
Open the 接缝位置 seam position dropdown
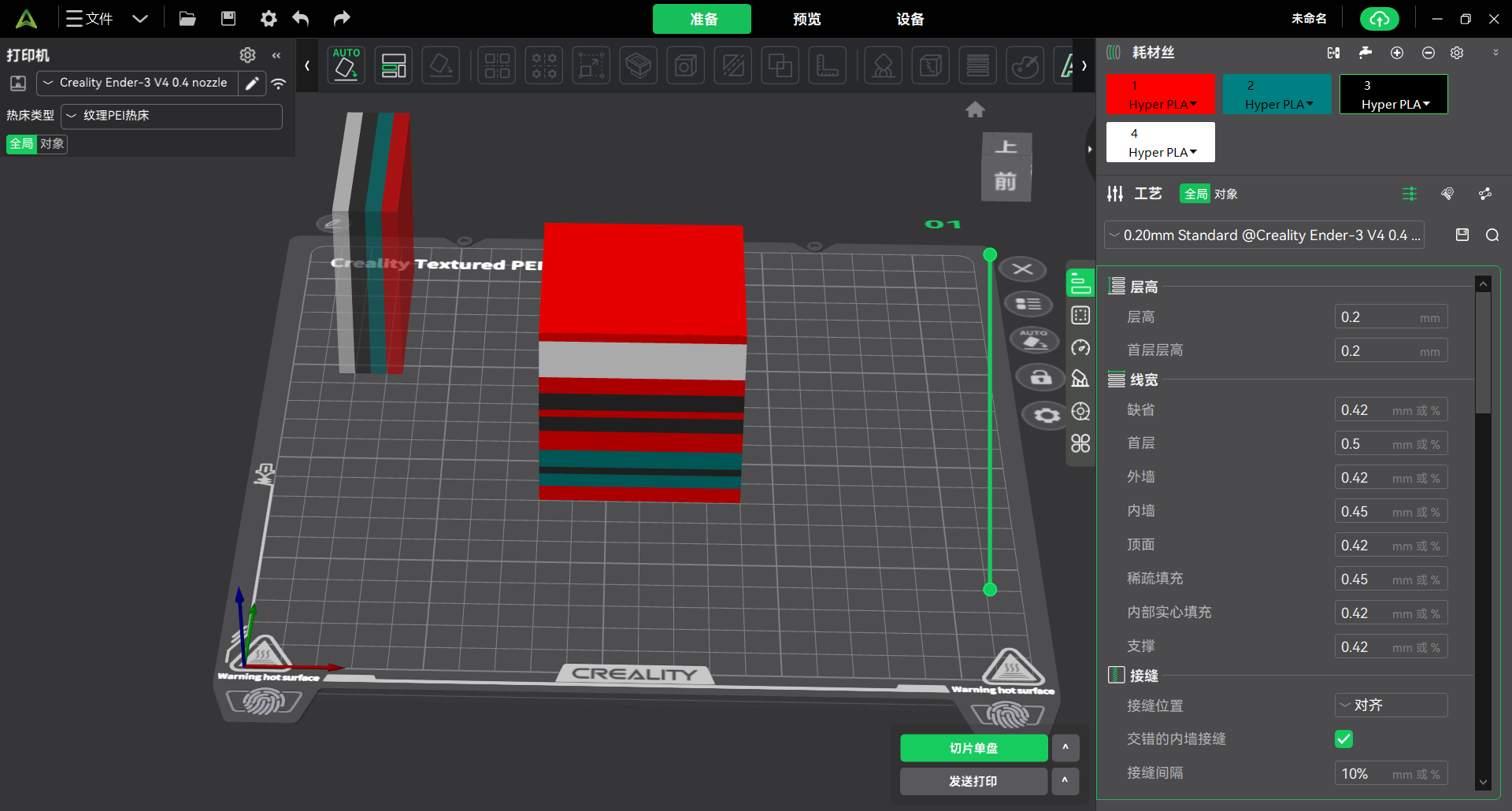click(x=1391, y=705)
